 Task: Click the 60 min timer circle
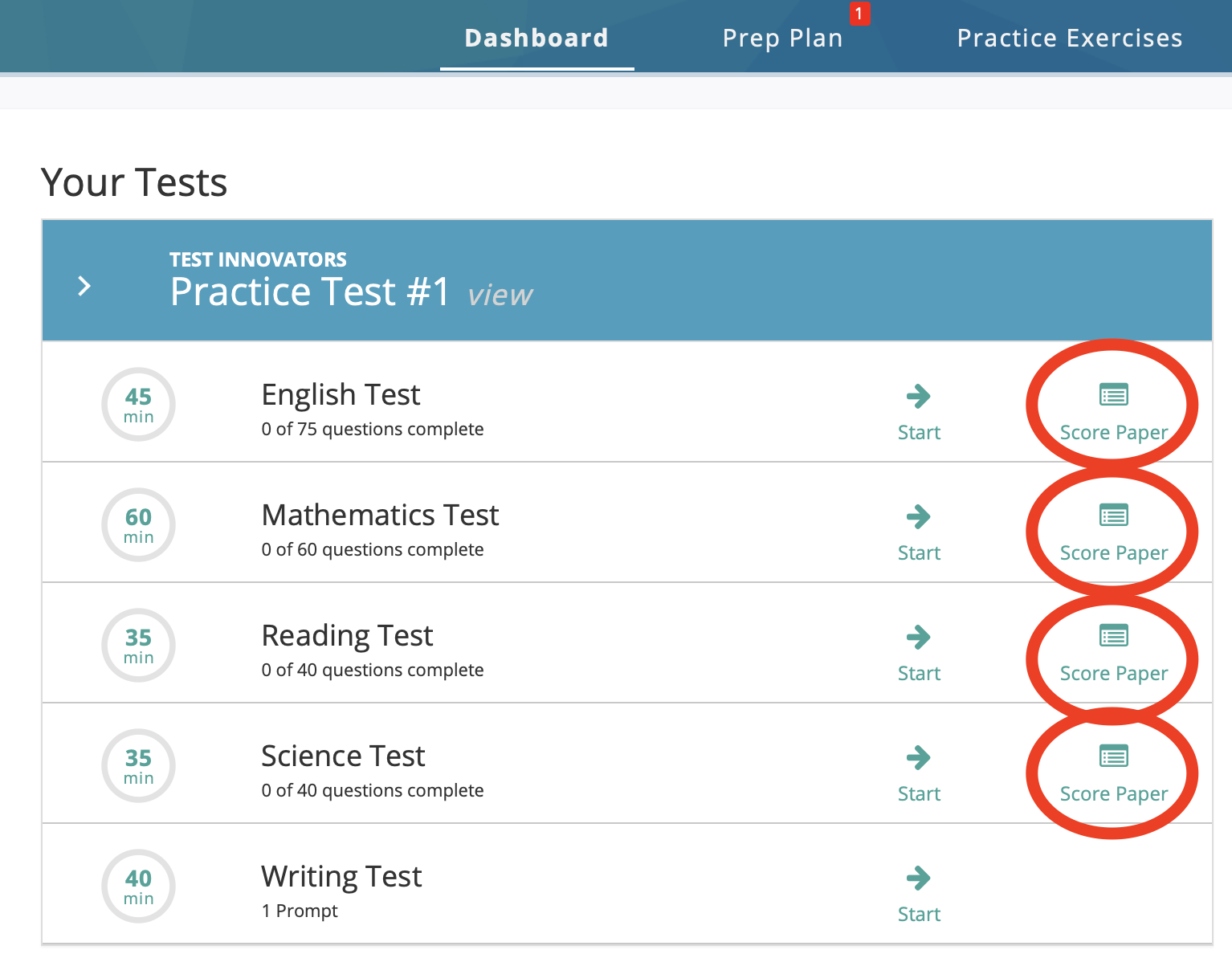(138, 524)
